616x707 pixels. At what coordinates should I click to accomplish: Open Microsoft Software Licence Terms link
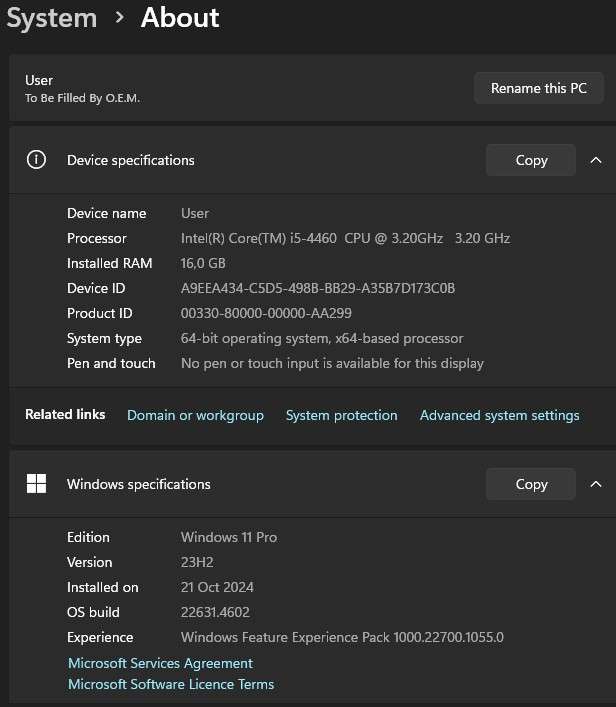(171, 684)
